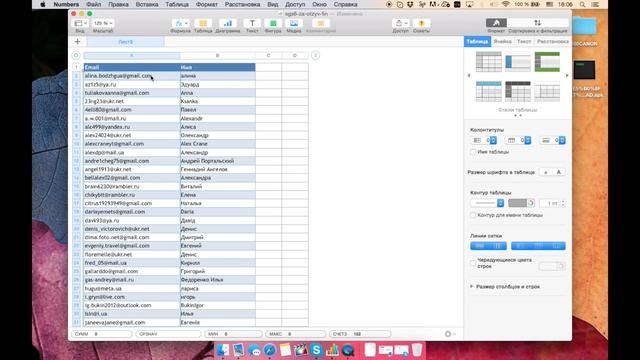Switch to the Текст inspector tab

click(x=524, y=42)
